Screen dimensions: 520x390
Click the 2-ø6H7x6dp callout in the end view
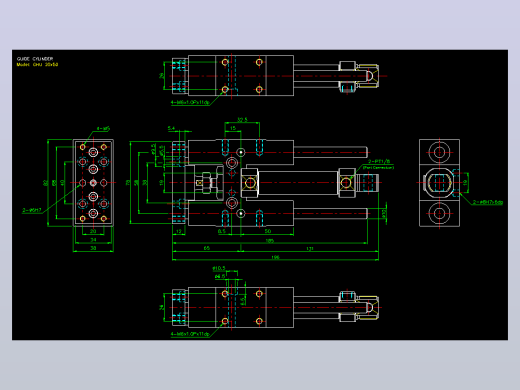click(x=488, y=202)
